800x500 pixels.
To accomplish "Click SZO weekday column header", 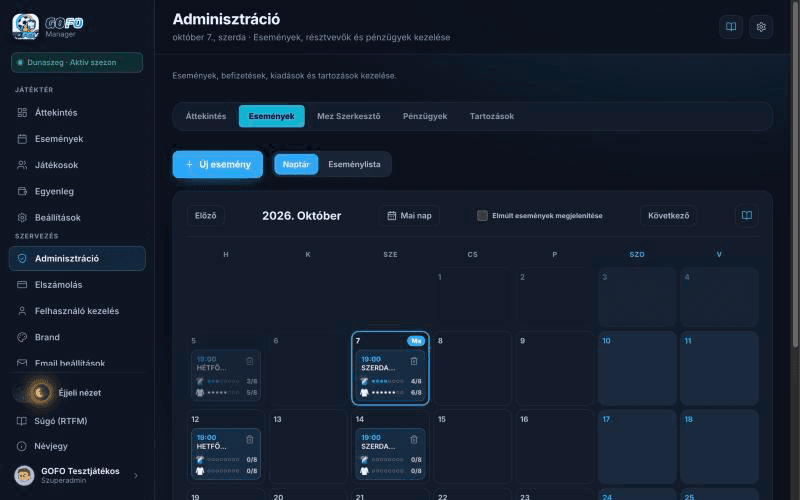I will click(637, 254).
